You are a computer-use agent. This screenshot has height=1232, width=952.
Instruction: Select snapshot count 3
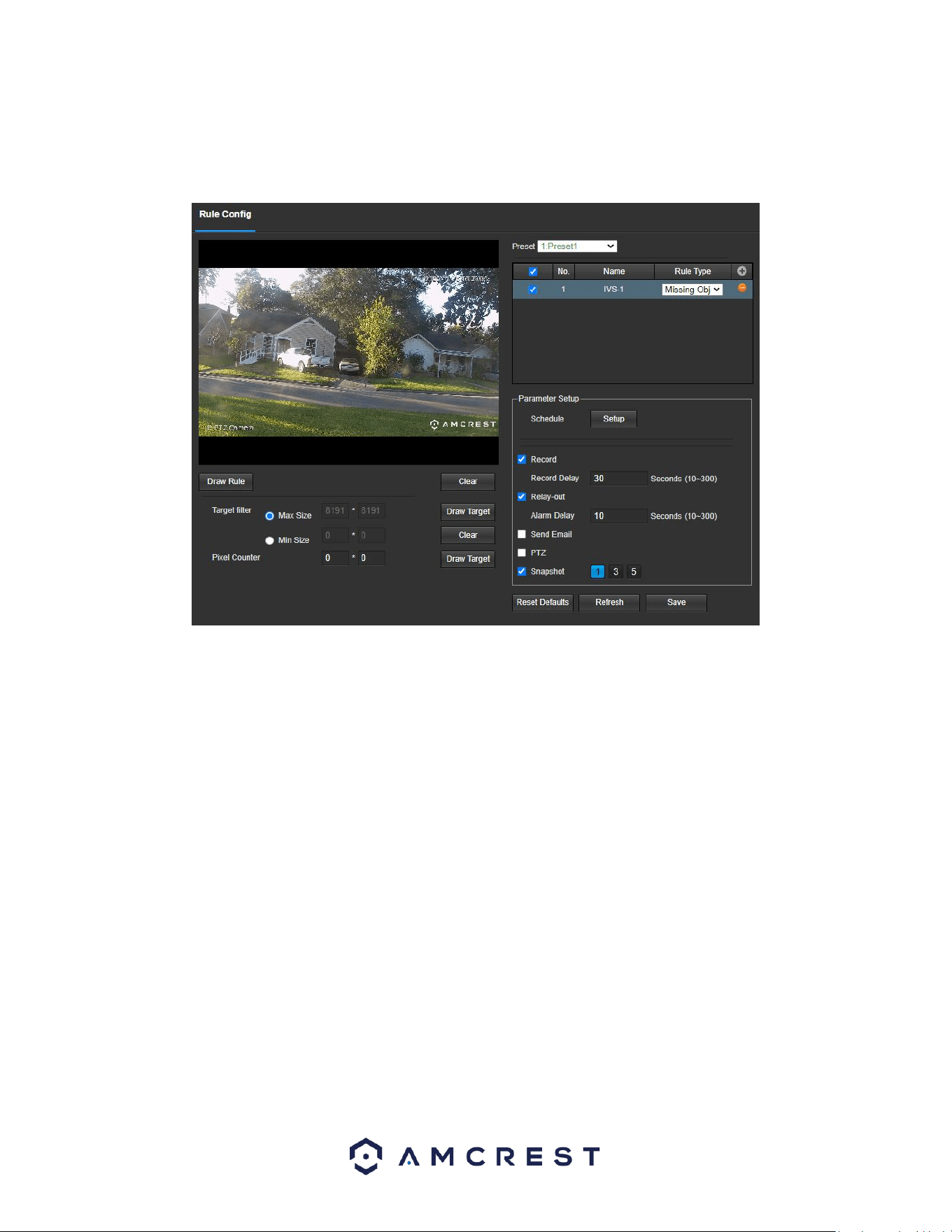pyautogui.click(x=616, y=572)
